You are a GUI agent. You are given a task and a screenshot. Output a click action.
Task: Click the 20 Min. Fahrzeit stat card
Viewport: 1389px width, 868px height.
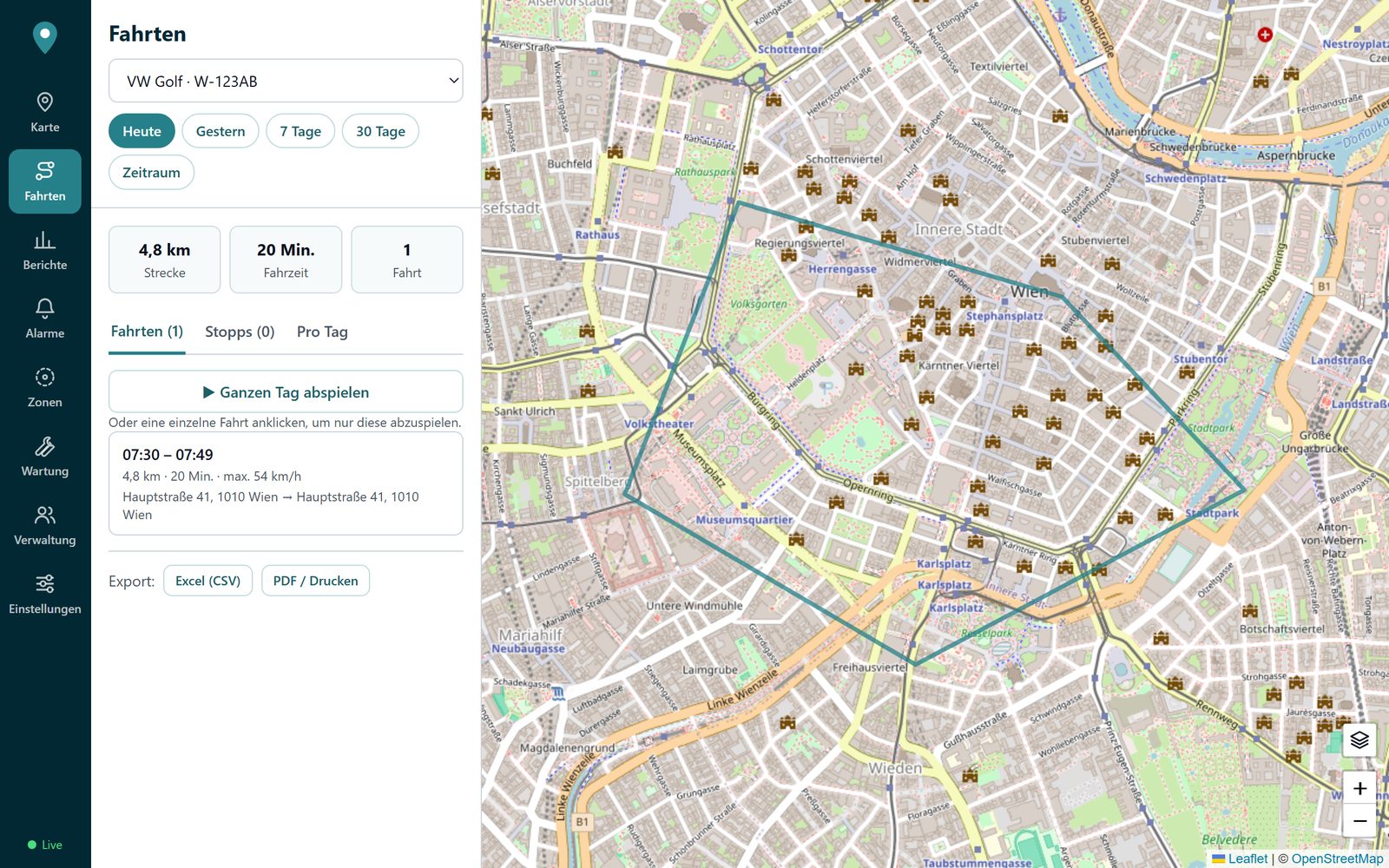point(286,260)
